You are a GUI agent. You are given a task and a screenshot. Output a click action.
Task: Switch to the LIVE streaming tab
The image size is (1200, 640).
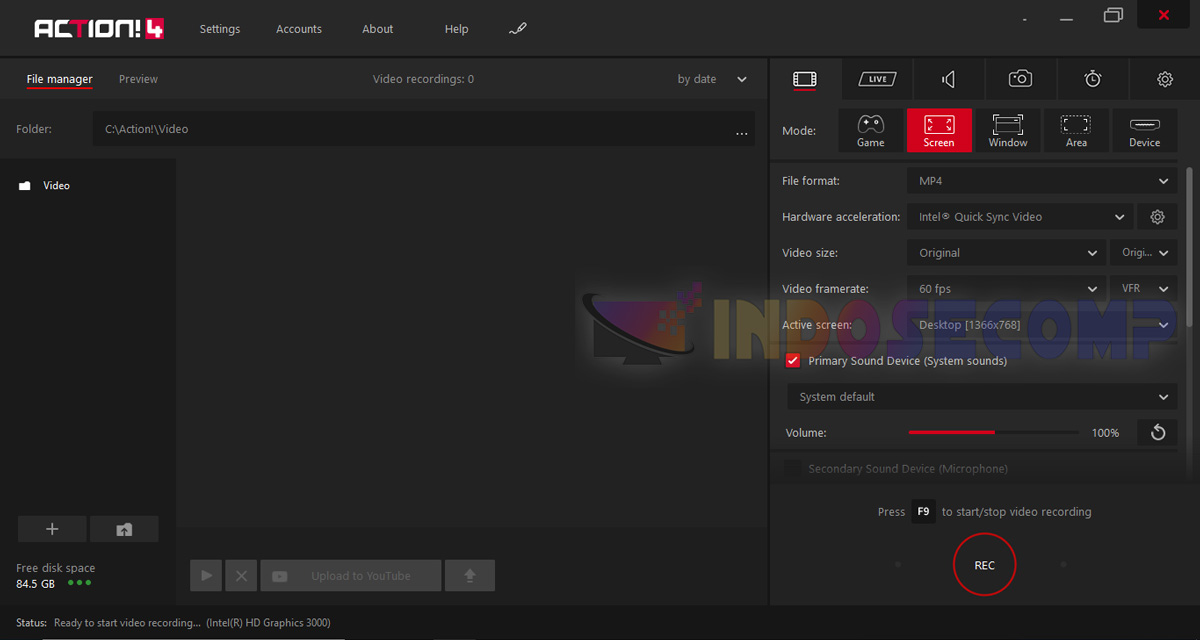pos(877,79)
